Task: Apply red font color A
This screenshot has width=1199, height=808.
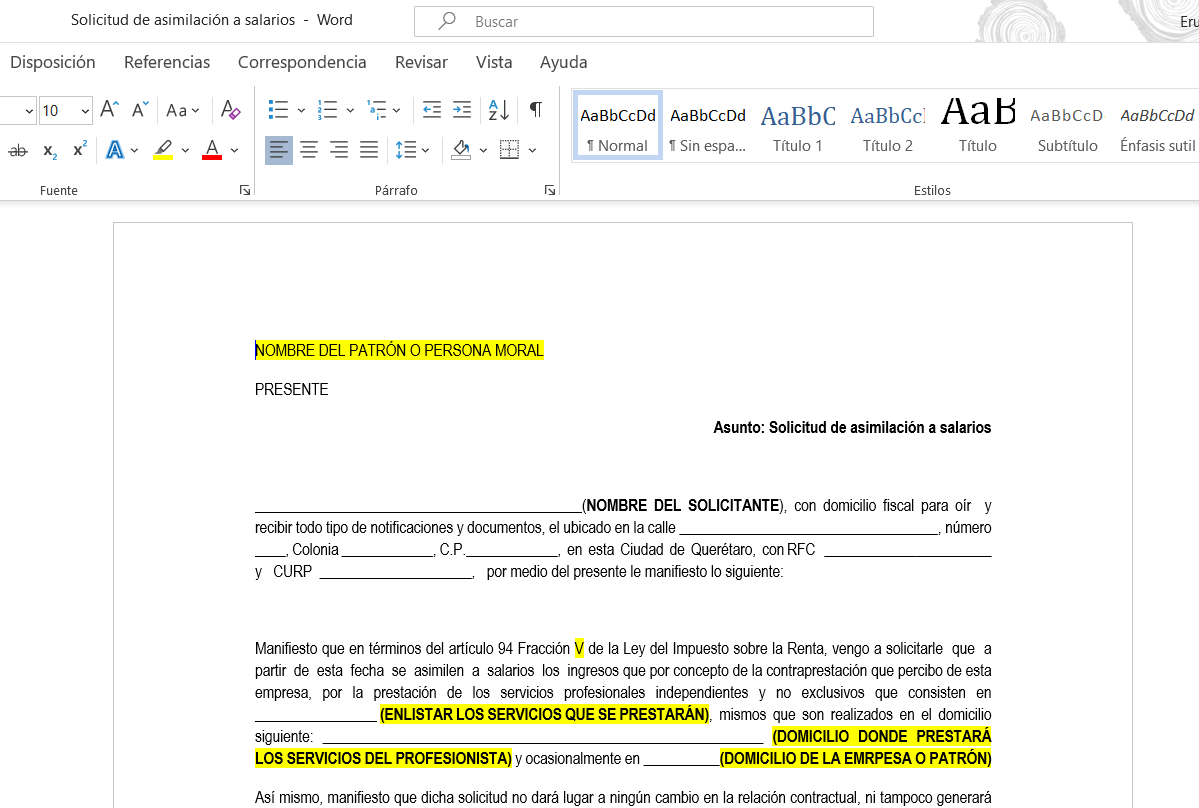Action: pos(212,150)
